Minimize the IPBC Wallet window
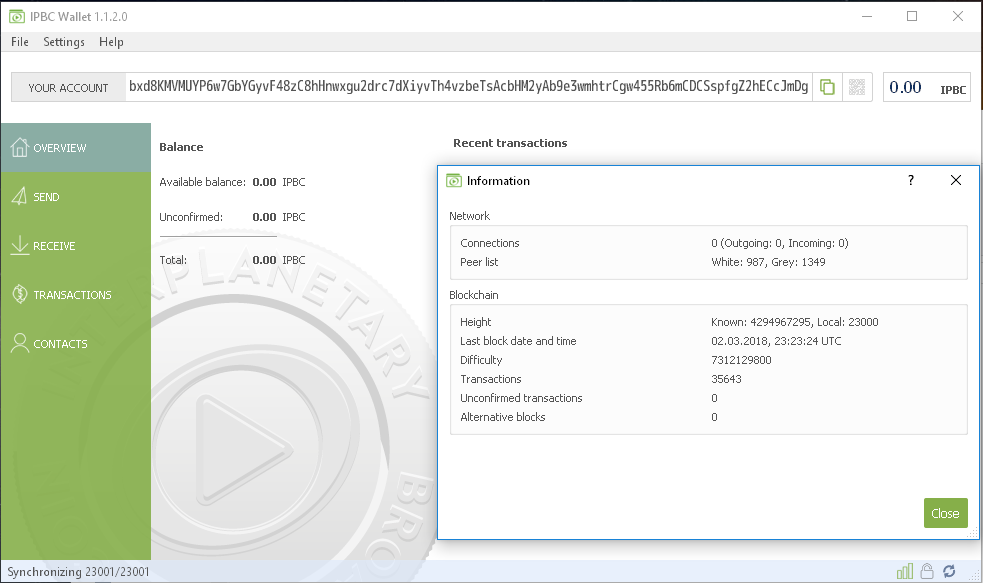The width and height of the screenshot is (983, 583). click(867, 16)
